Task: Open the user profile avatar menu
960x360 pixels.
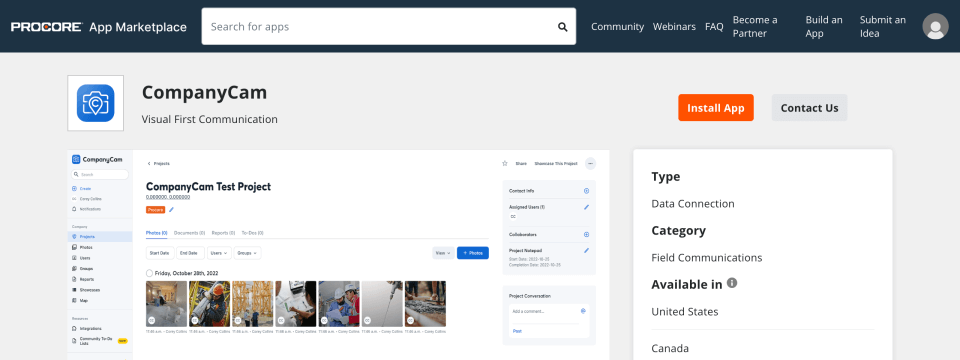Action: coord(936,26)
